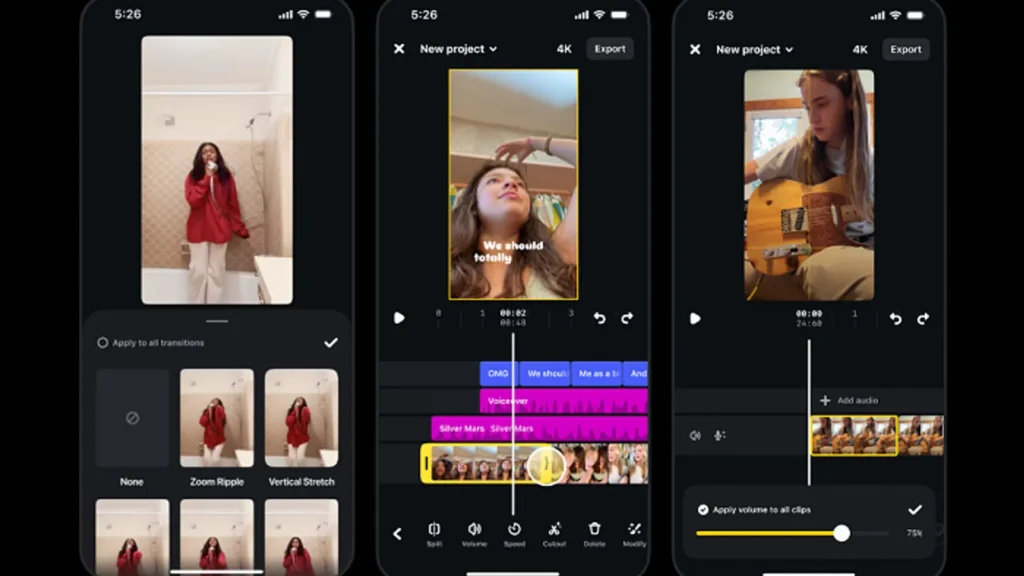1024x576 pixels.
Task: Collapse the toolbar with the back chevron left of Split
Action: tap(397, 534)
